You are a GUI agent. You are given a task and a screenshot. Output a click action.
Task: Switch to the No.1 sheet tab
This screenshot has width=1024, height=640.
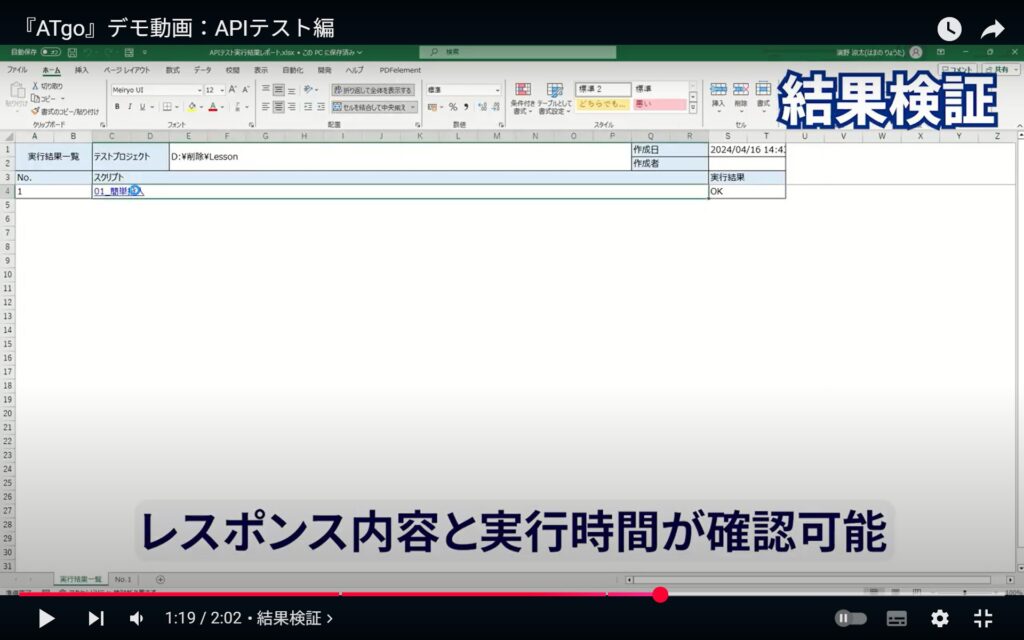123,579
